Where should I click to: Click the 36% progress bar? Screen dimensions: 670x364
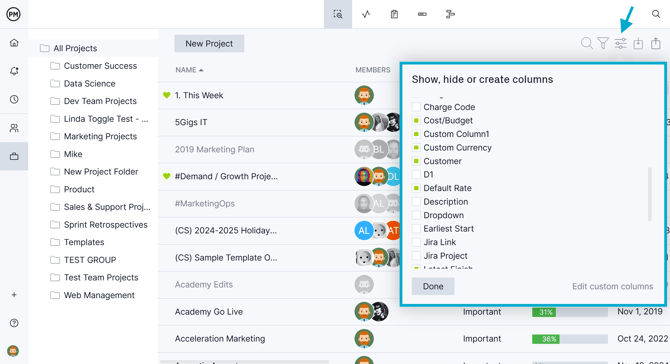[x=570, y=339]
